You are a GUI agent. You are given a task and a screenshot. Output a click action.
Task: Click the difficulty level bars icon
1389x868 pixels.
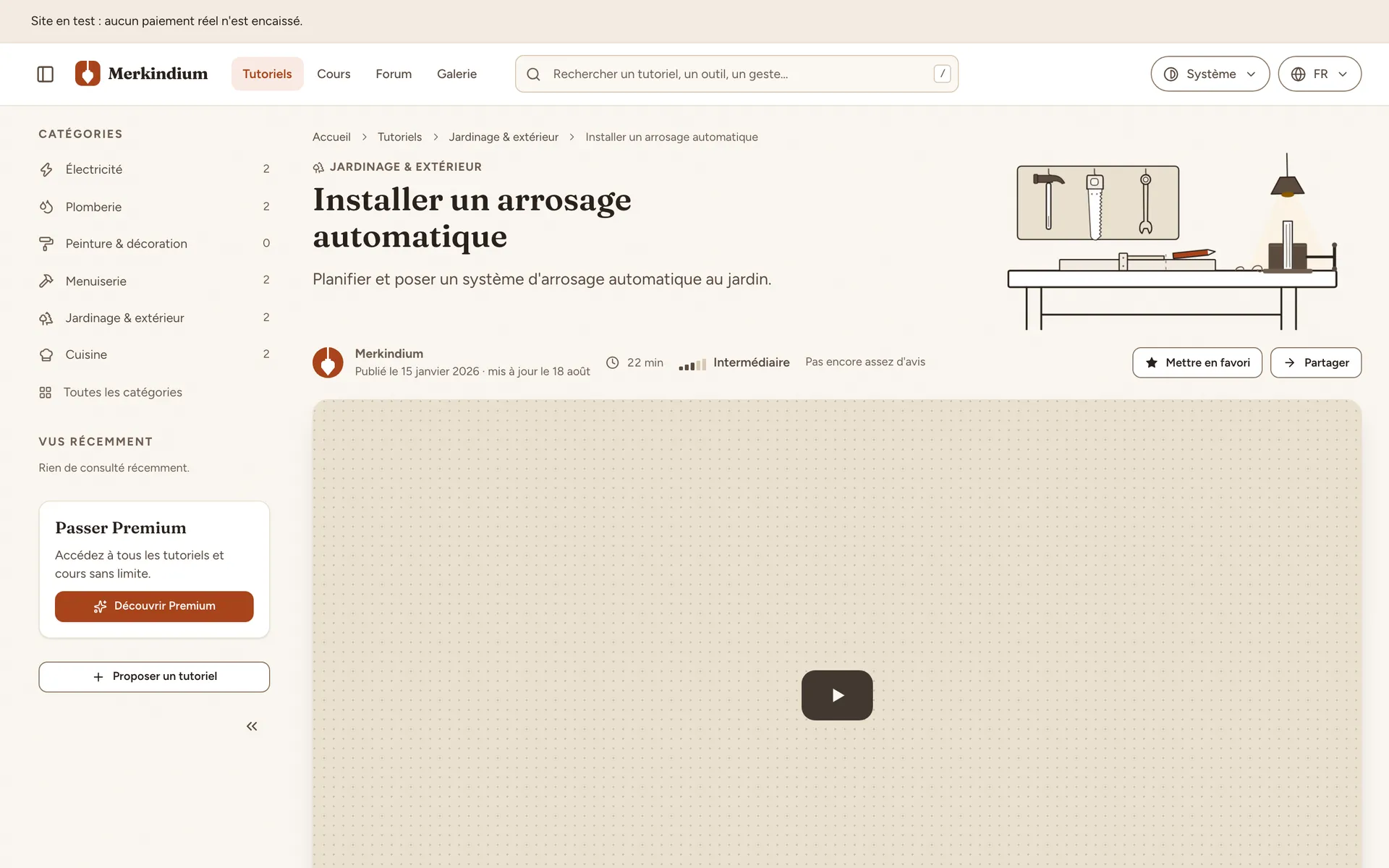692,365
